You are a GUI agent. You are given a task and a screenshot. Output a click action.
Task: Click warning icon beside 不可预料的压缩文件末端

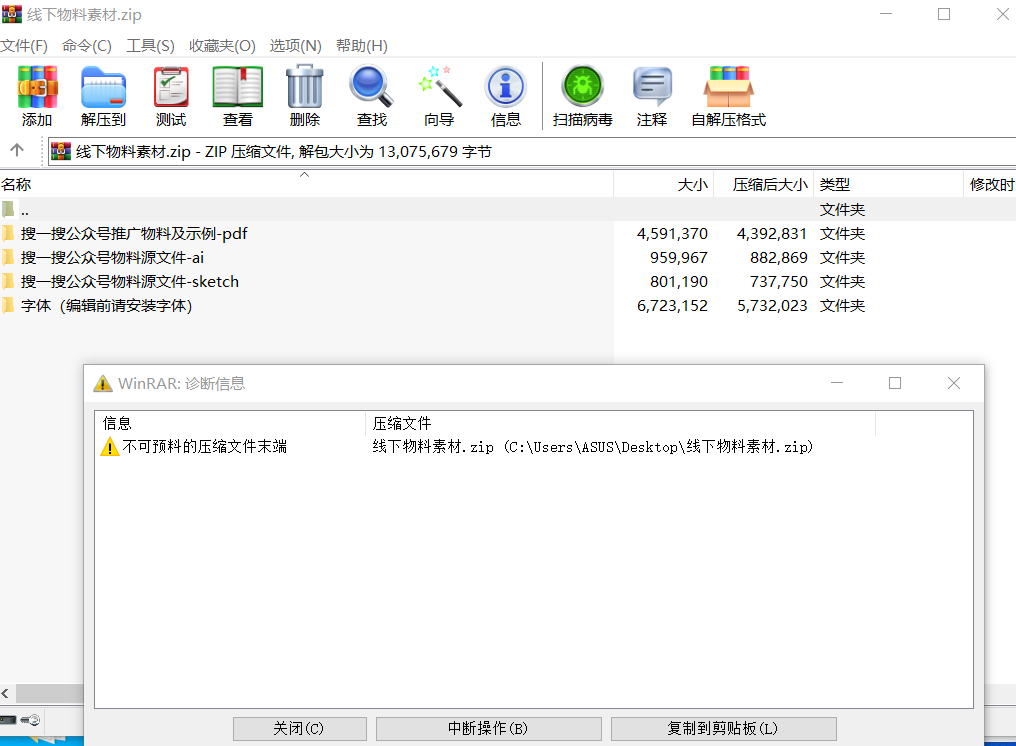pyautogui.click(x=110, y=447)
